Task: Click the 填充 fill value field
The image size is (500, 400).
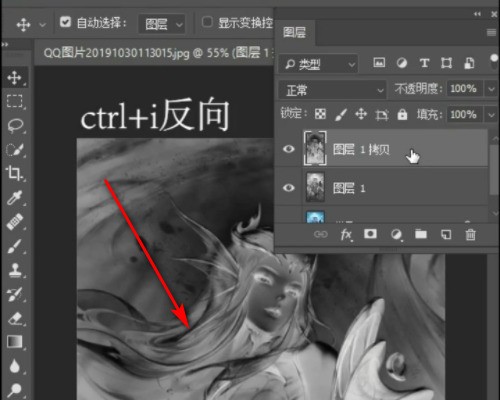Action: pos(463,115)
